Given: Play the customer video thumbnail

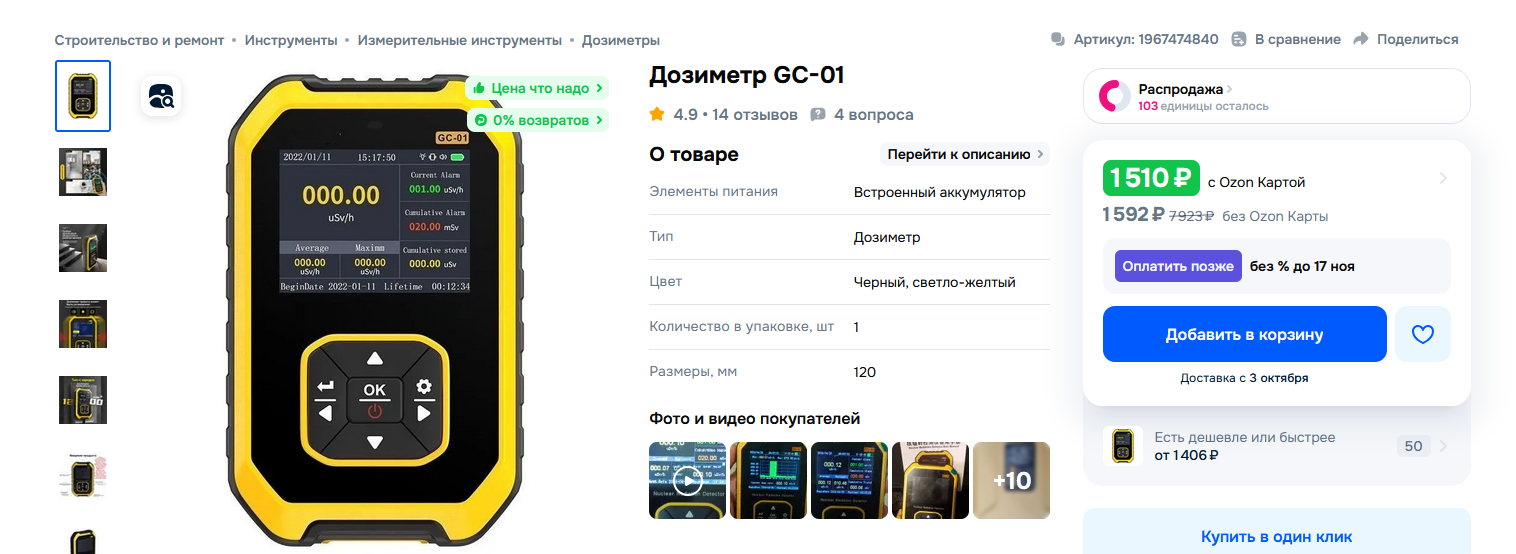Looking at the screenshot, I should point(687,481).
